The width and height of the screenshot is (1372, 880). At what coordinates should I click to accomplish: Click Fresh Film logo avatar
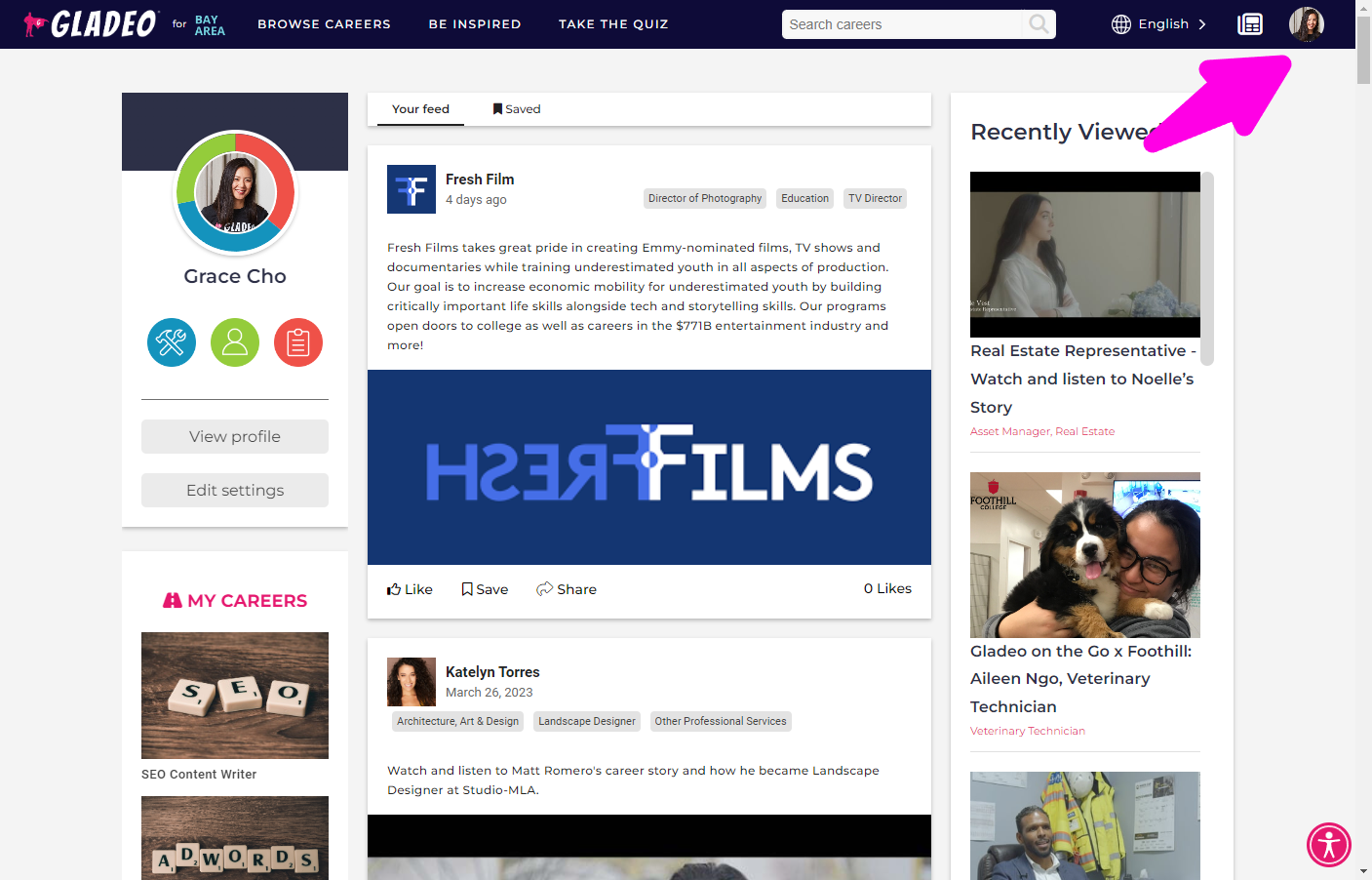tap(412, 189)
